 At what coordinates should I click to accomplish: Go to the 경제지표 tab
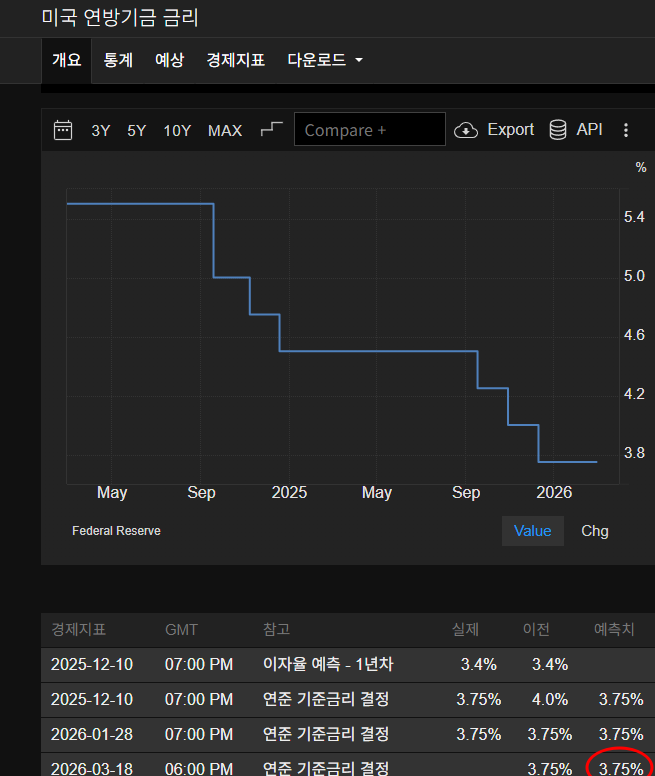(235, 60)
